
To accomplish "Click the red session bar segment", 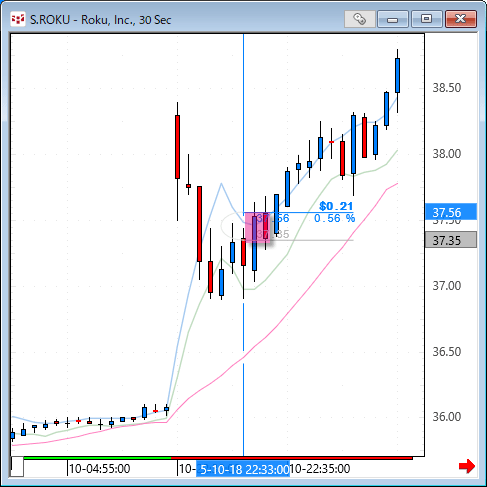I will coord(292,458).
